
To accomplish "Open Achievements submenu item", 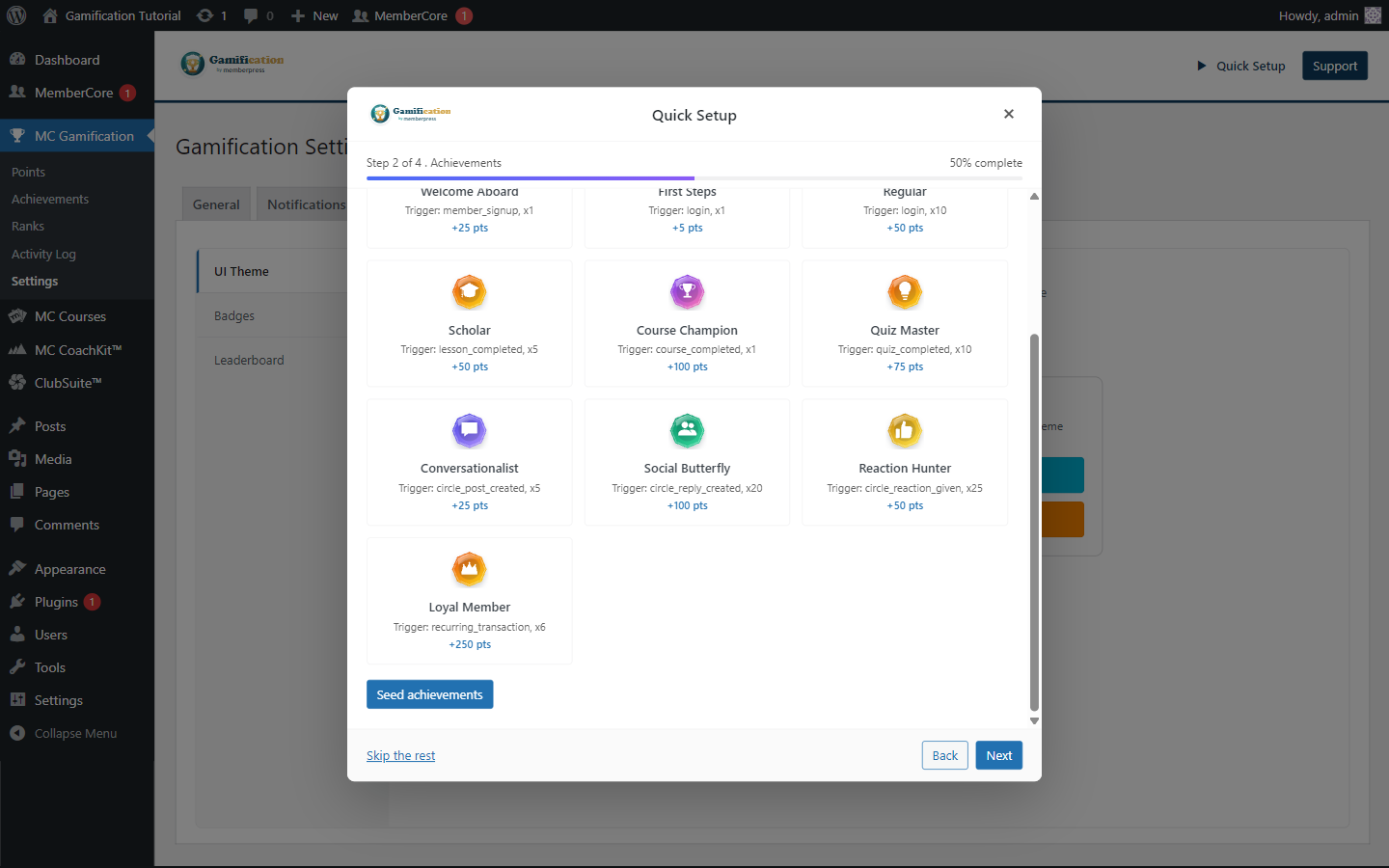I will point(50,199).
